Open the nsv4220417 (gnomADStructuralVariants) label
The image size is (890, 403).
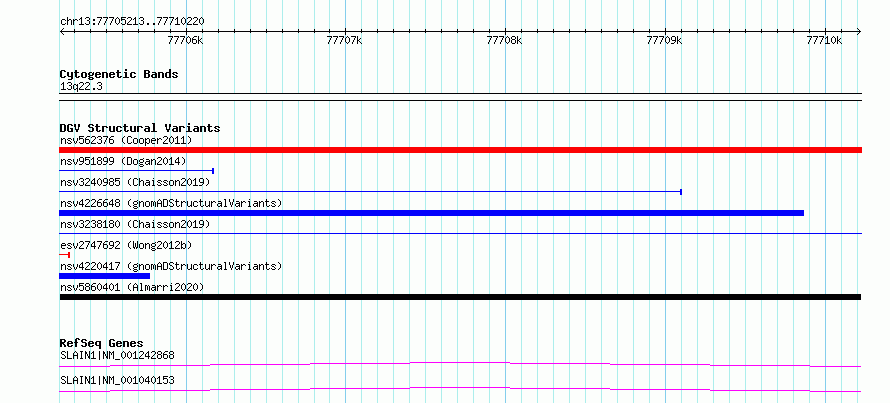(x=171, y=266)
